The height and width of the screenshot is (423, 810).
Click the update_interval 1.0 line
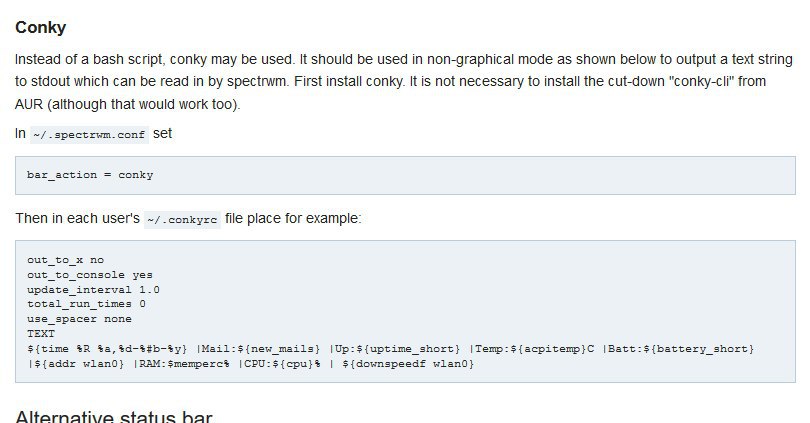(94, 290)
